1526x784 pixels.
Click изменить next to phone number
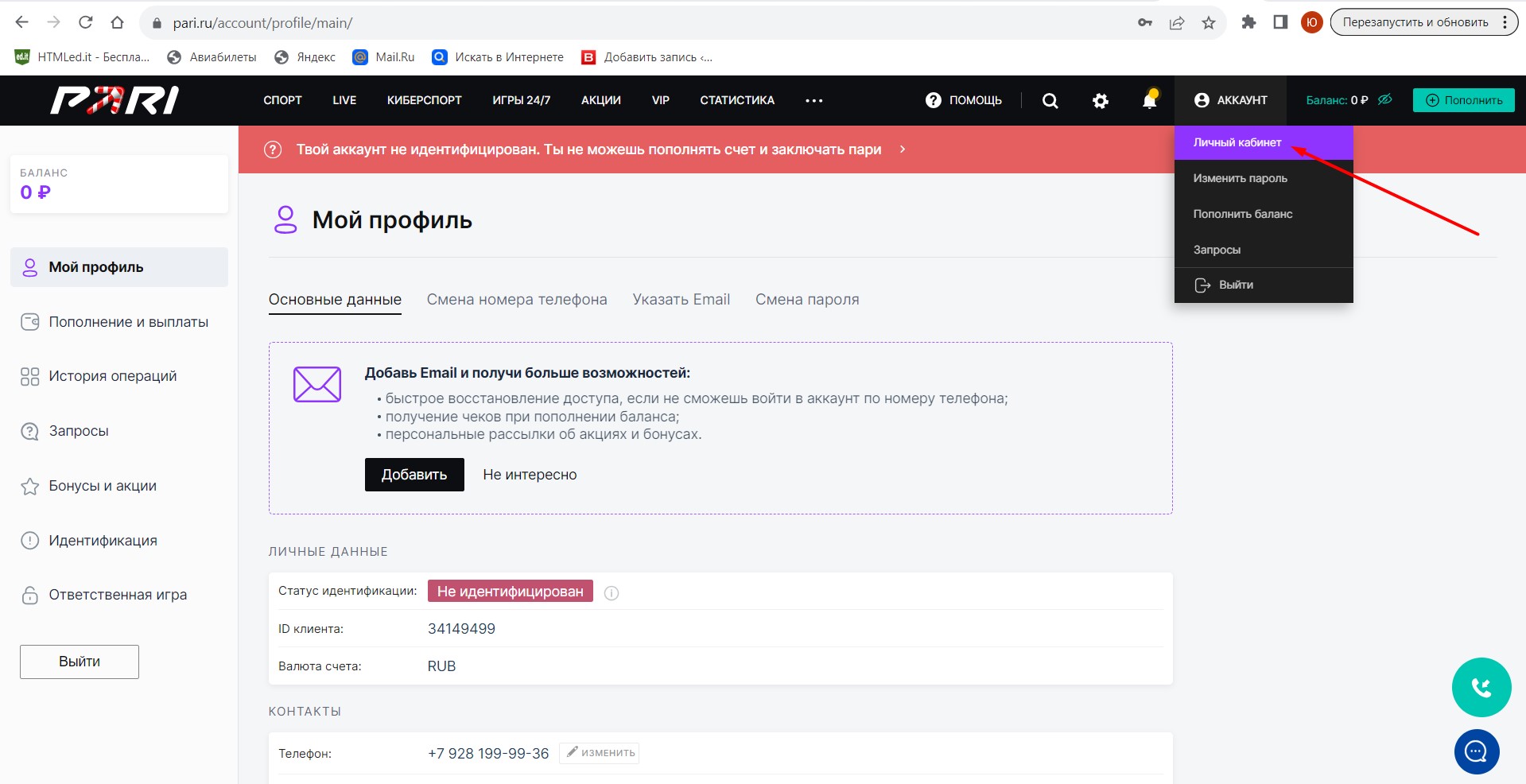click(600, 753)
